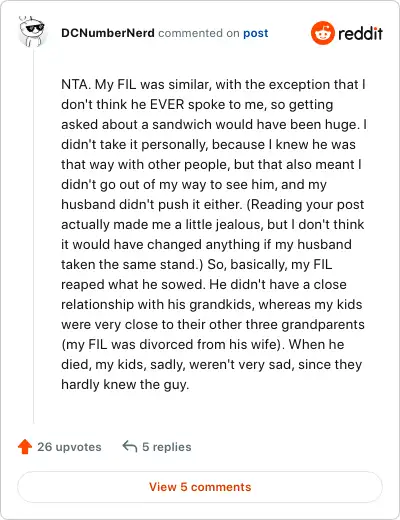Open the "View 5 comments" button
Screen dimensions: 400x520
[200, 487]
